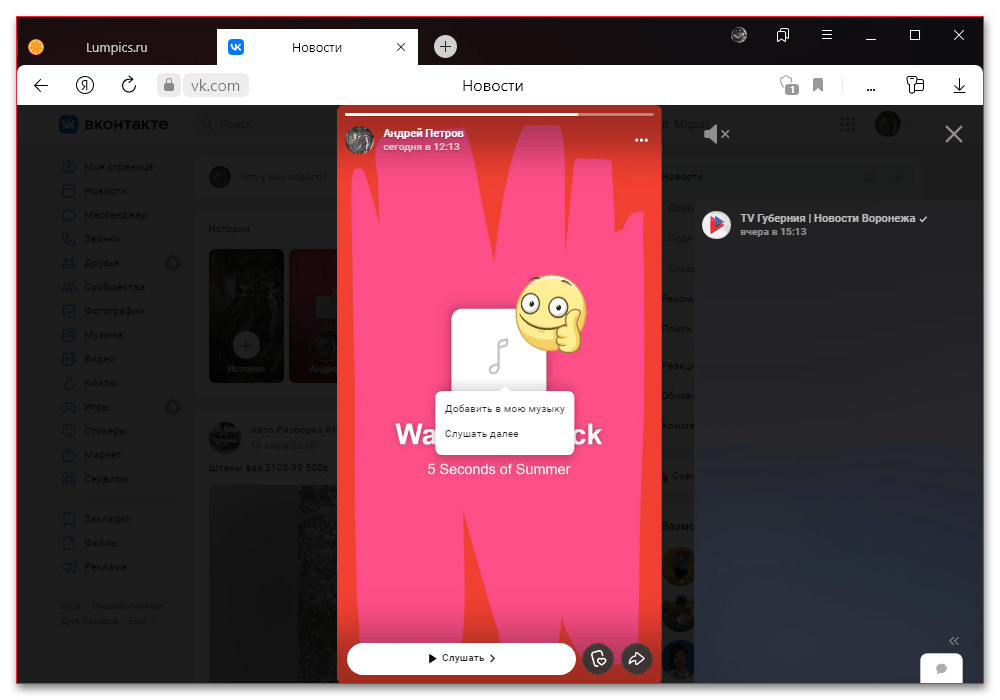Go back with the browser back arrow
This screenshot has width=1000, height=700.
(x=41, y=85)
